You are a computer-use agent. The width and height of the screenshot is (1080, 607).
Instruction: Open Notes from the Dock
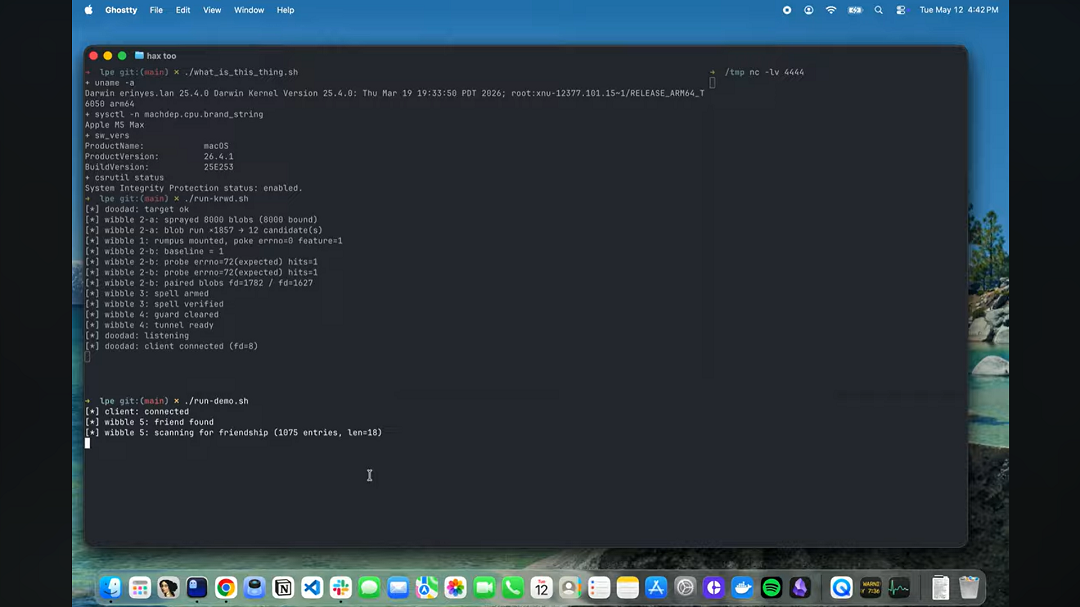tap(627, 588)
